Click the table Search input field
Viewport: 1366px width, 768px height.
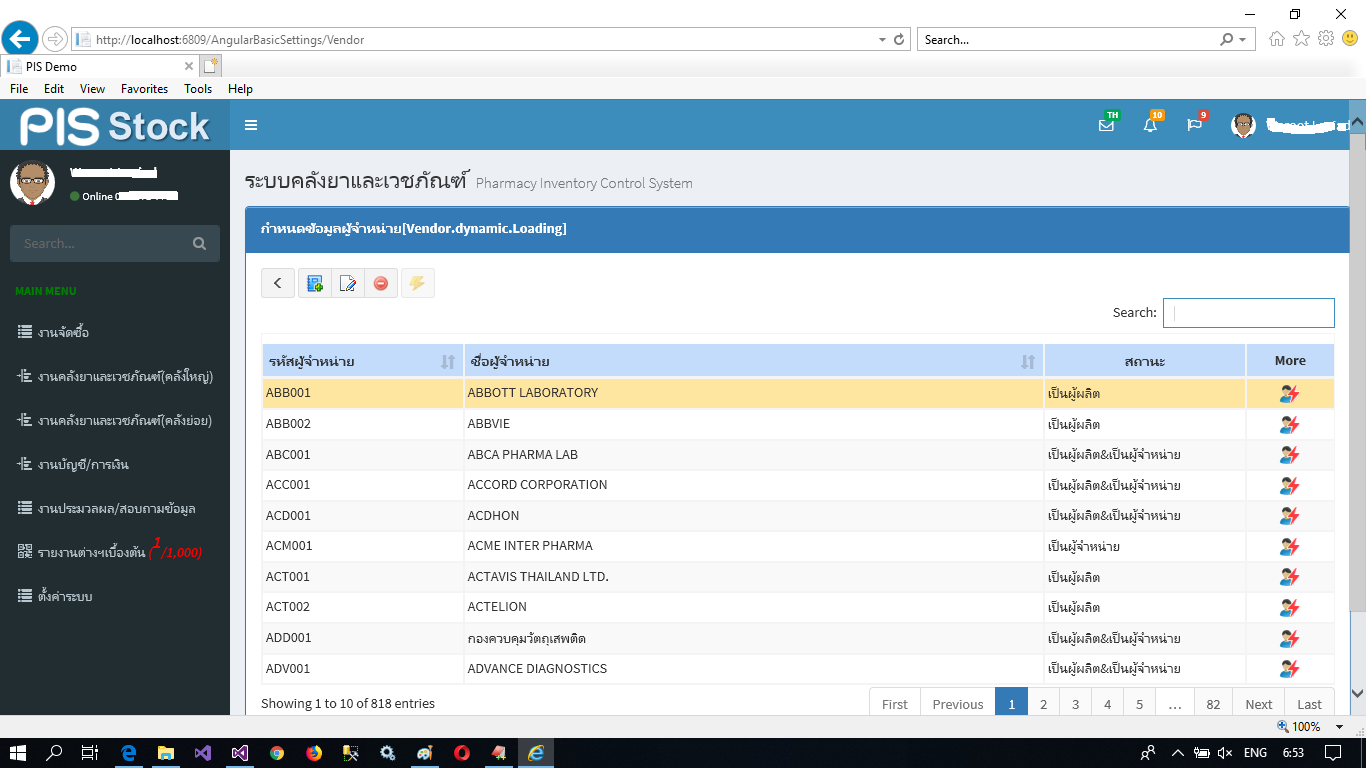click(x=1248, y=313)
